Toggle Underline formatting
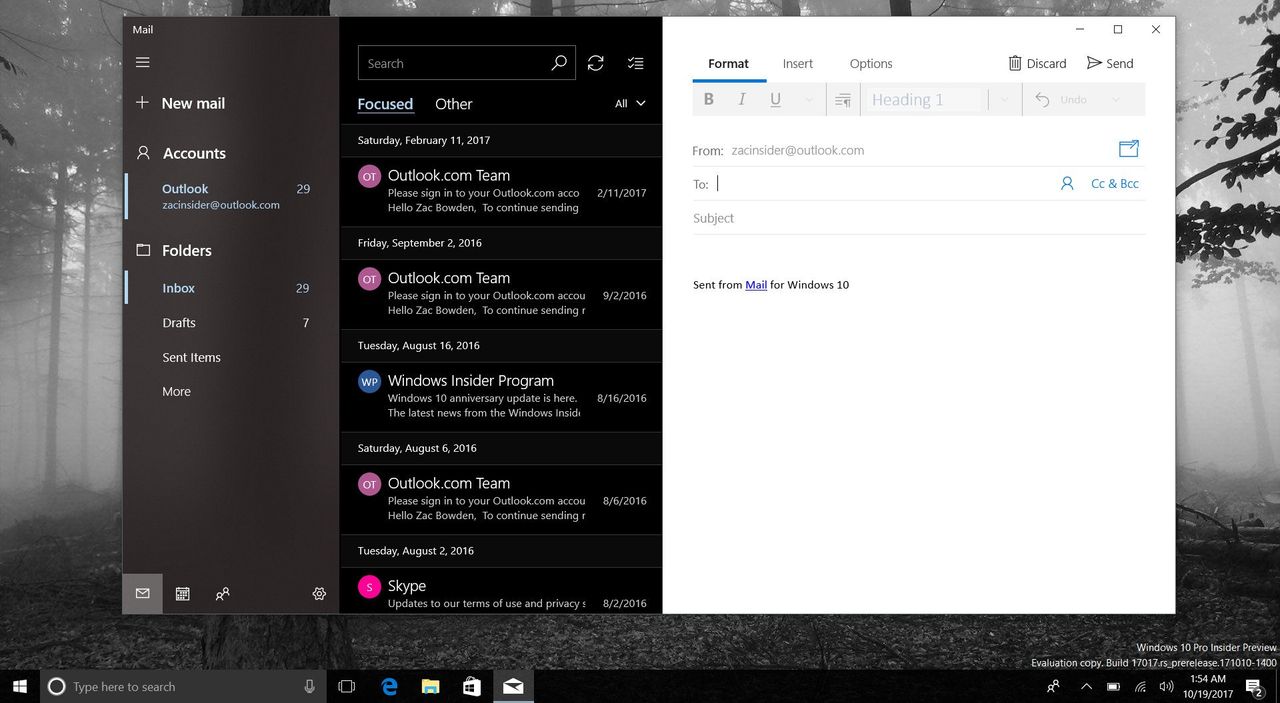 click(775, 99)
